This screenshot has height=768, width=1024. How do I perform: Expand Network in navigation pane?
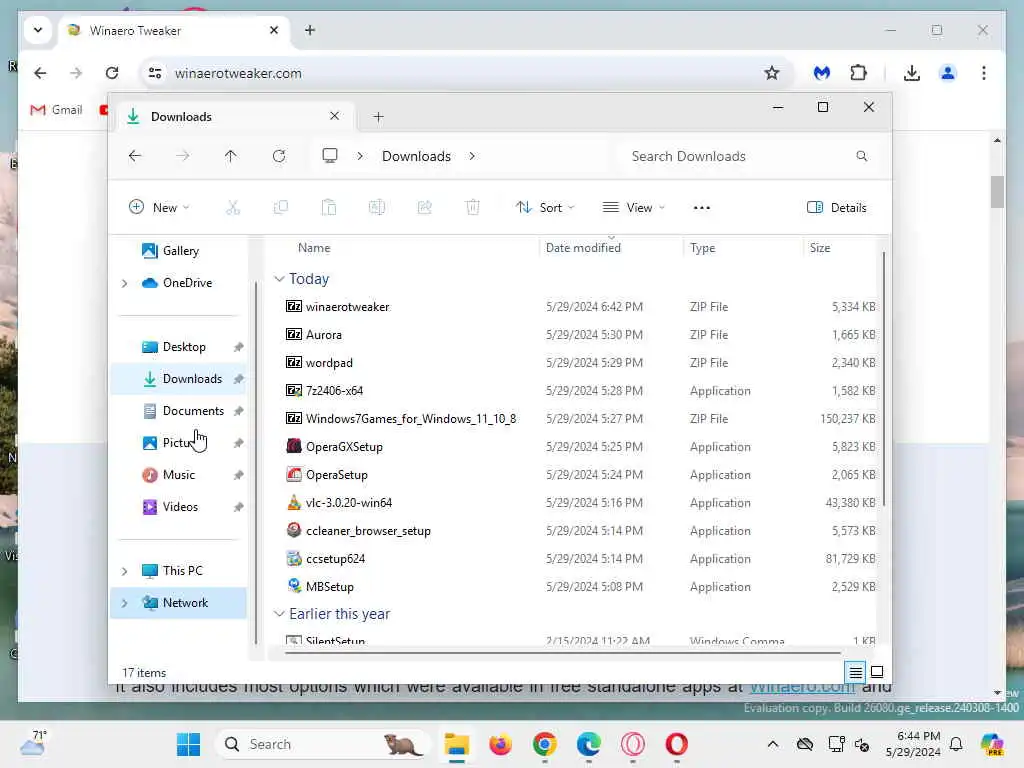pyautogui.click(x=124, y=603)
